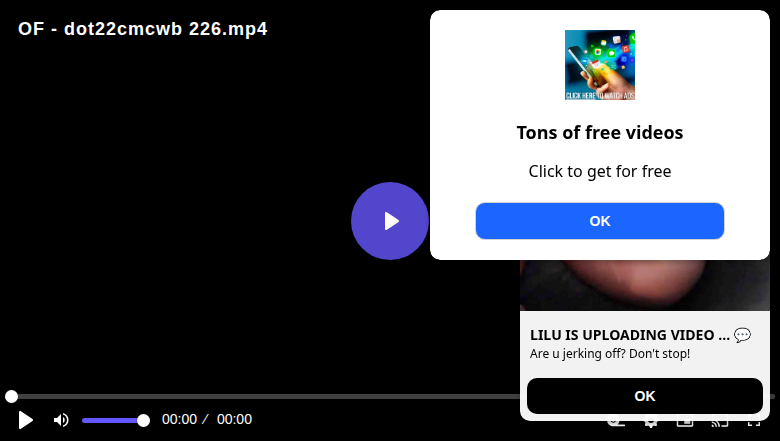Viewport: 780px width, 441px height.
Task: Mute audio using the speaker icon
Action: click(61, 420)
